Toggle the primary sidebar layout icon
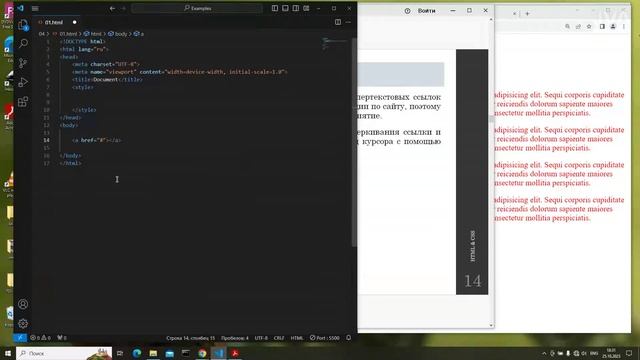The height and width of the screenshot is (360, 640). [x=275, y=8]
